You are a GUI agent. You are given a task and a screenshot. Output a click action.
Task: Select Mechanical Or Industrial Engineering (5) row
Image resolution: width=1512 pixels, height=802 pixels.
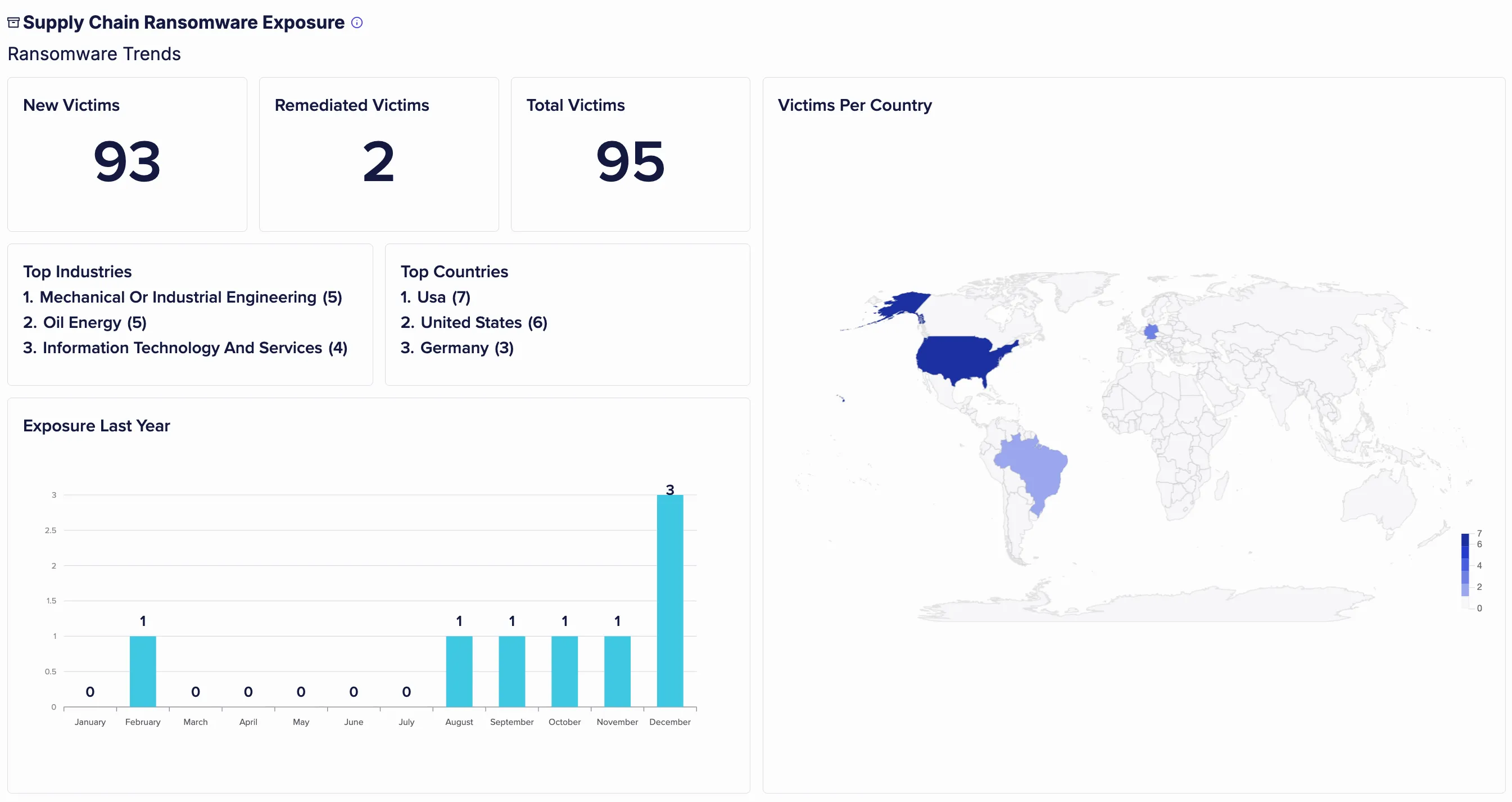point(183,297)
